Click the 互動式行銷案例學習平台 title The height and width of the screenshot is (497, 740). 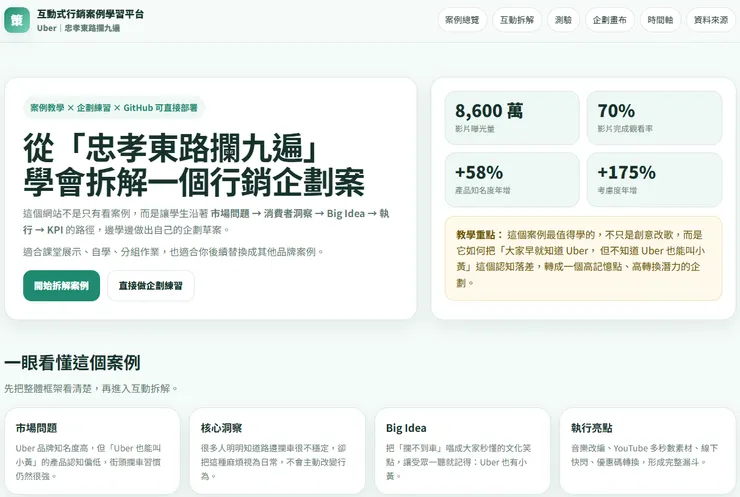tap(90, 14)
